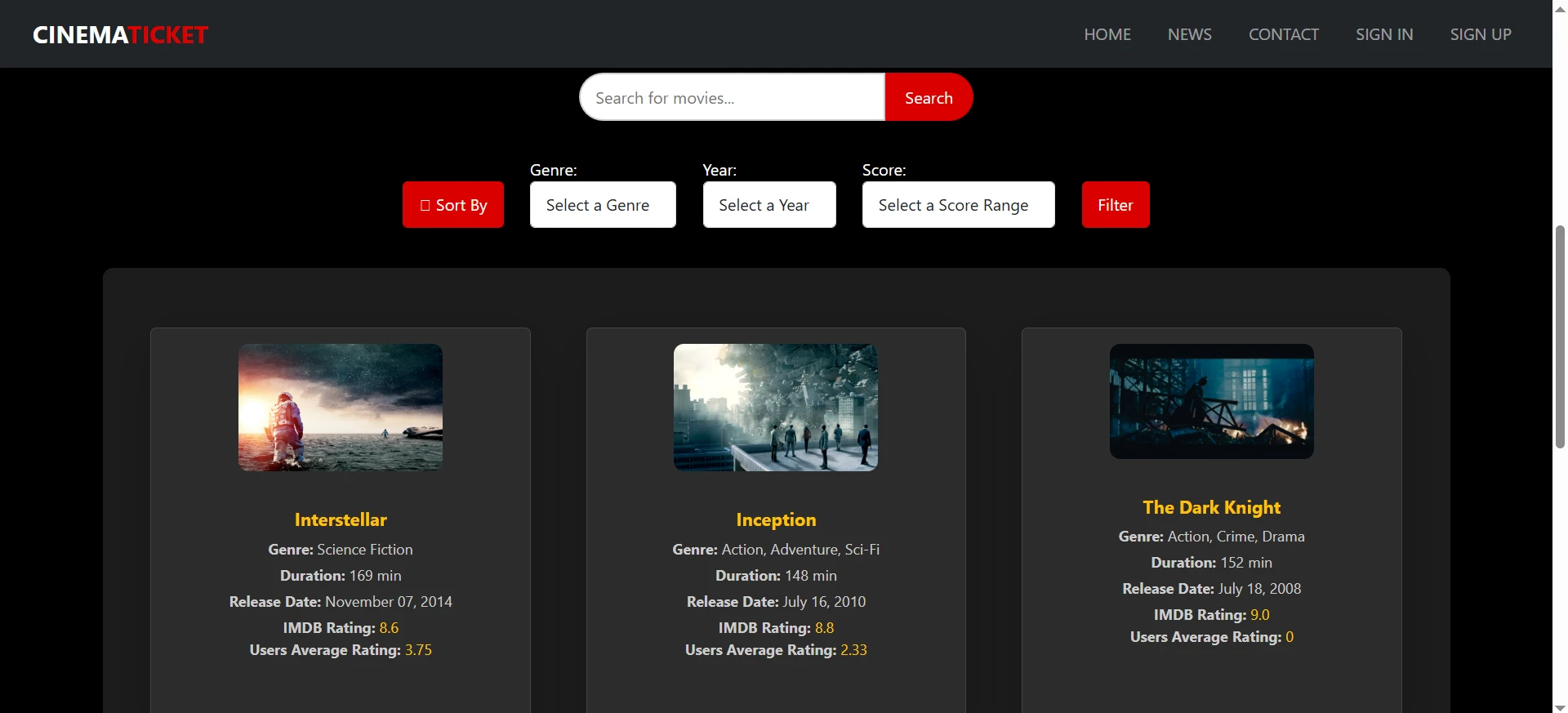This screenshot has height=713, width=1568.
Task: Open the Sign In page
Action: [1384, 34]
